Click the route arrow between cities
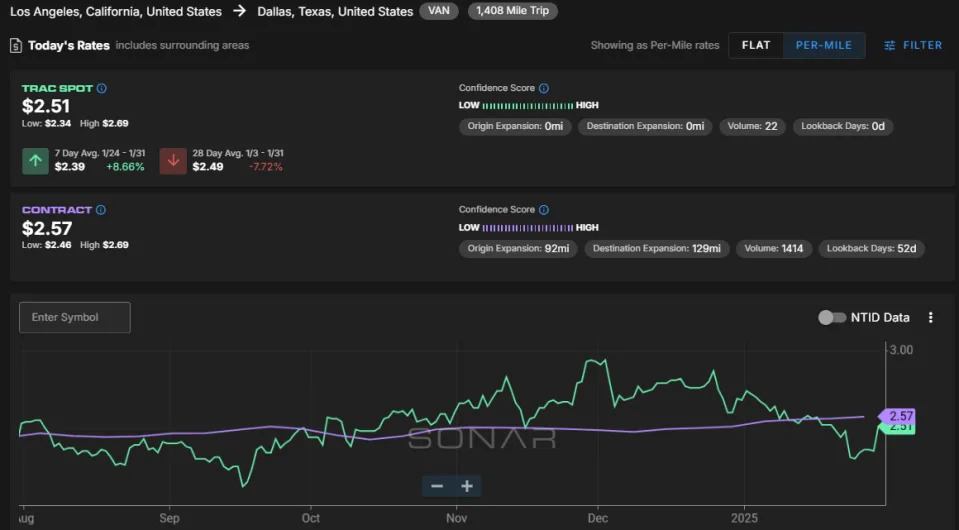Screen dimensions: 959x530 [239, 11]
